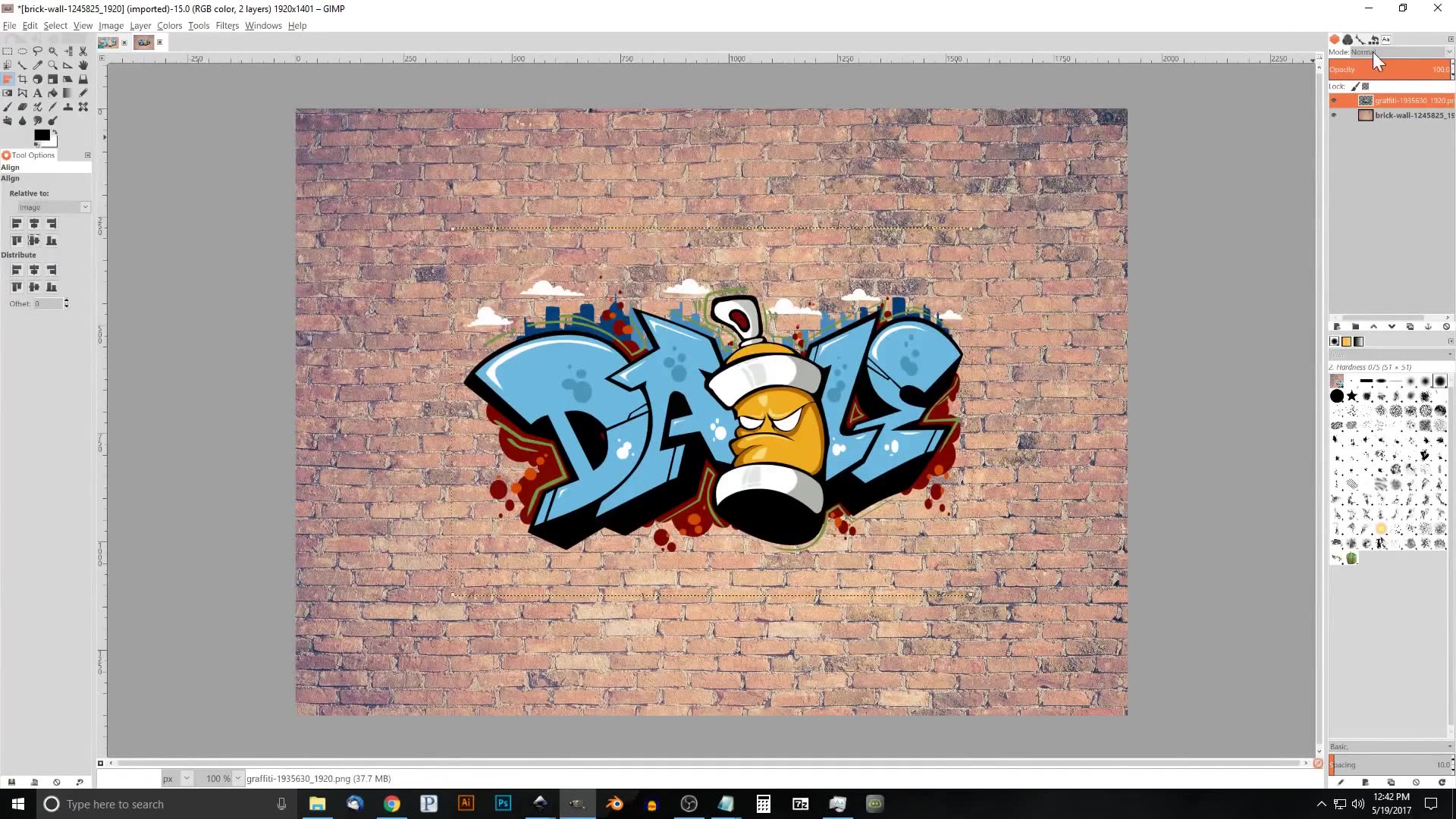Click the align top edge button

[x=17, y=240]
